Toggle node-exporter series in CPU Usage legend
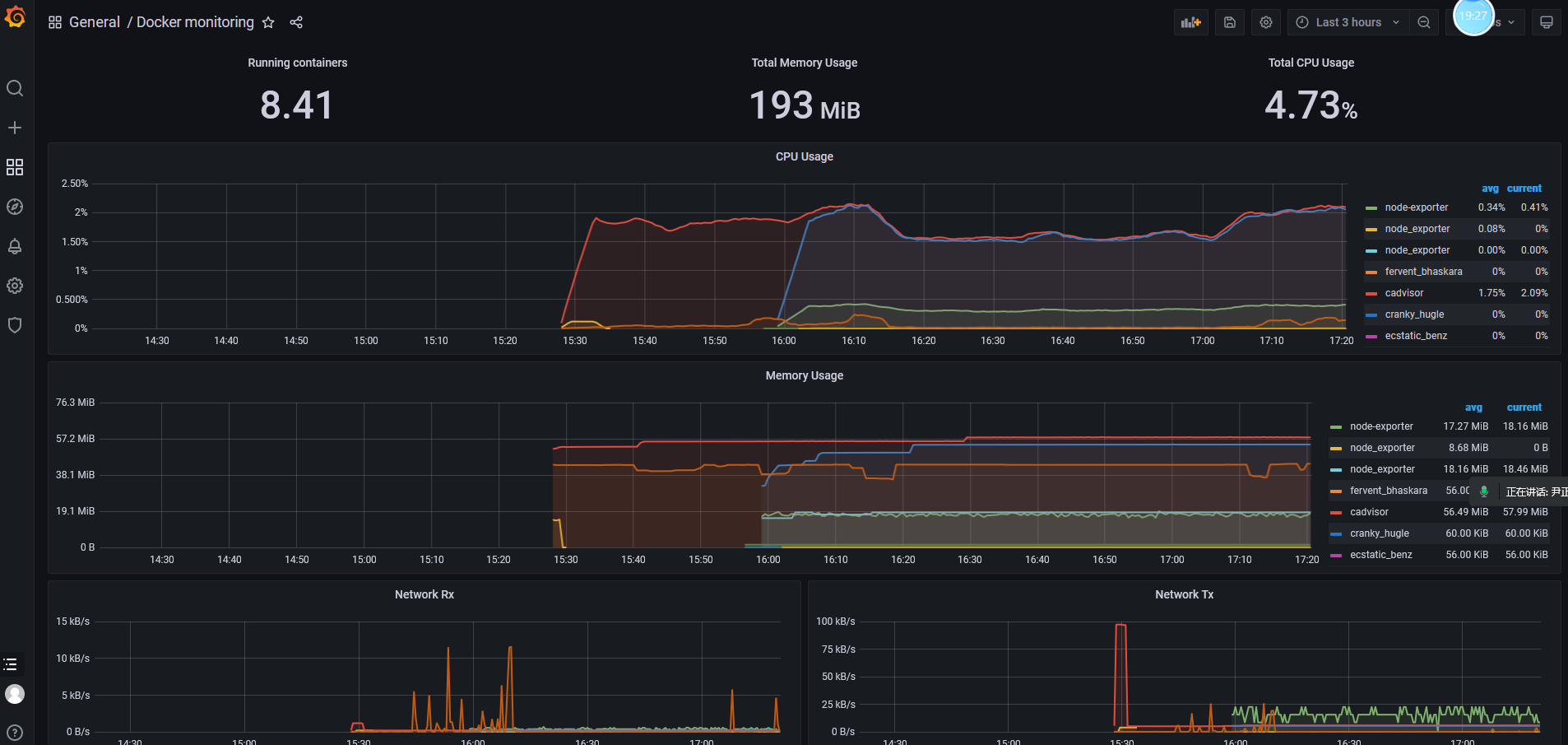 point(1416,207)
